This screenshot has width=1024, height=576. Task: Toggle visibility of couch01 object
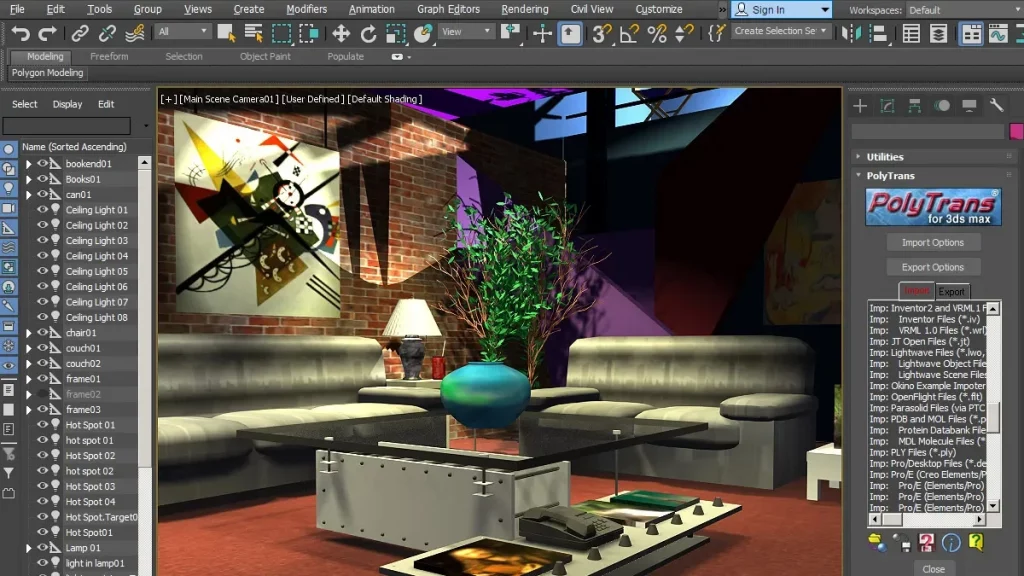pos(42,348)
